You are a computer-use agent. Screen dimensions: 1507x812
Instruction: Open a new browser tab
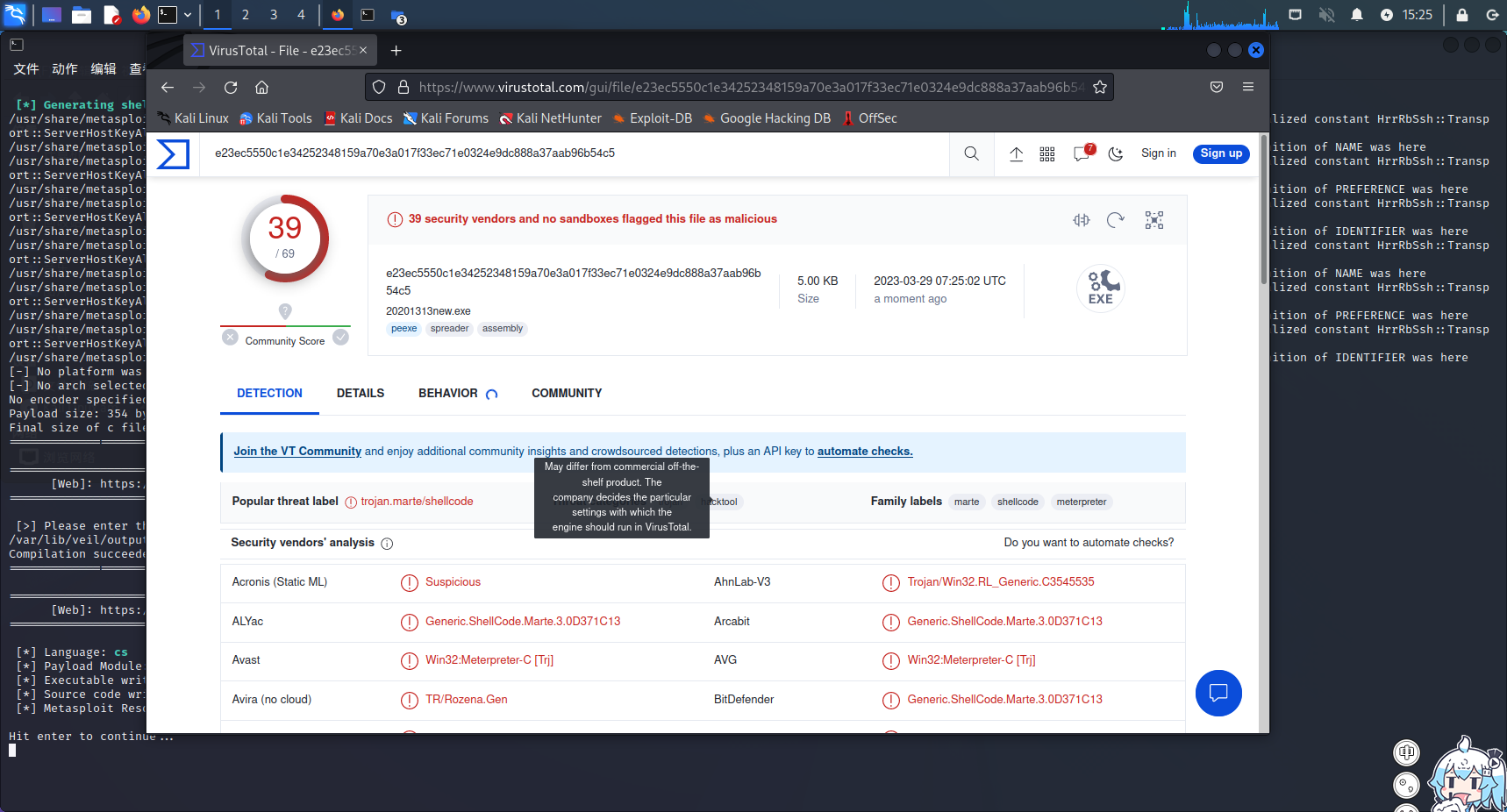[396, 51]
